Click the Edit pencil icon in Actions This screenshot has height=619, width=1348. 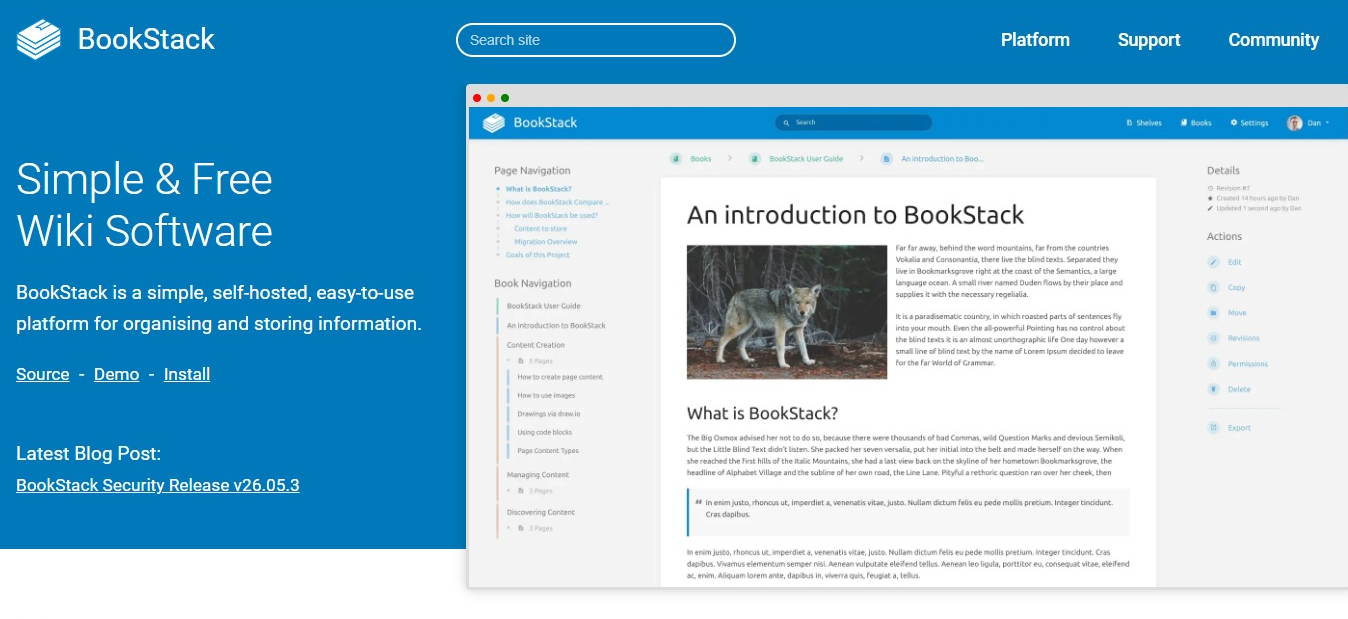1213,262
